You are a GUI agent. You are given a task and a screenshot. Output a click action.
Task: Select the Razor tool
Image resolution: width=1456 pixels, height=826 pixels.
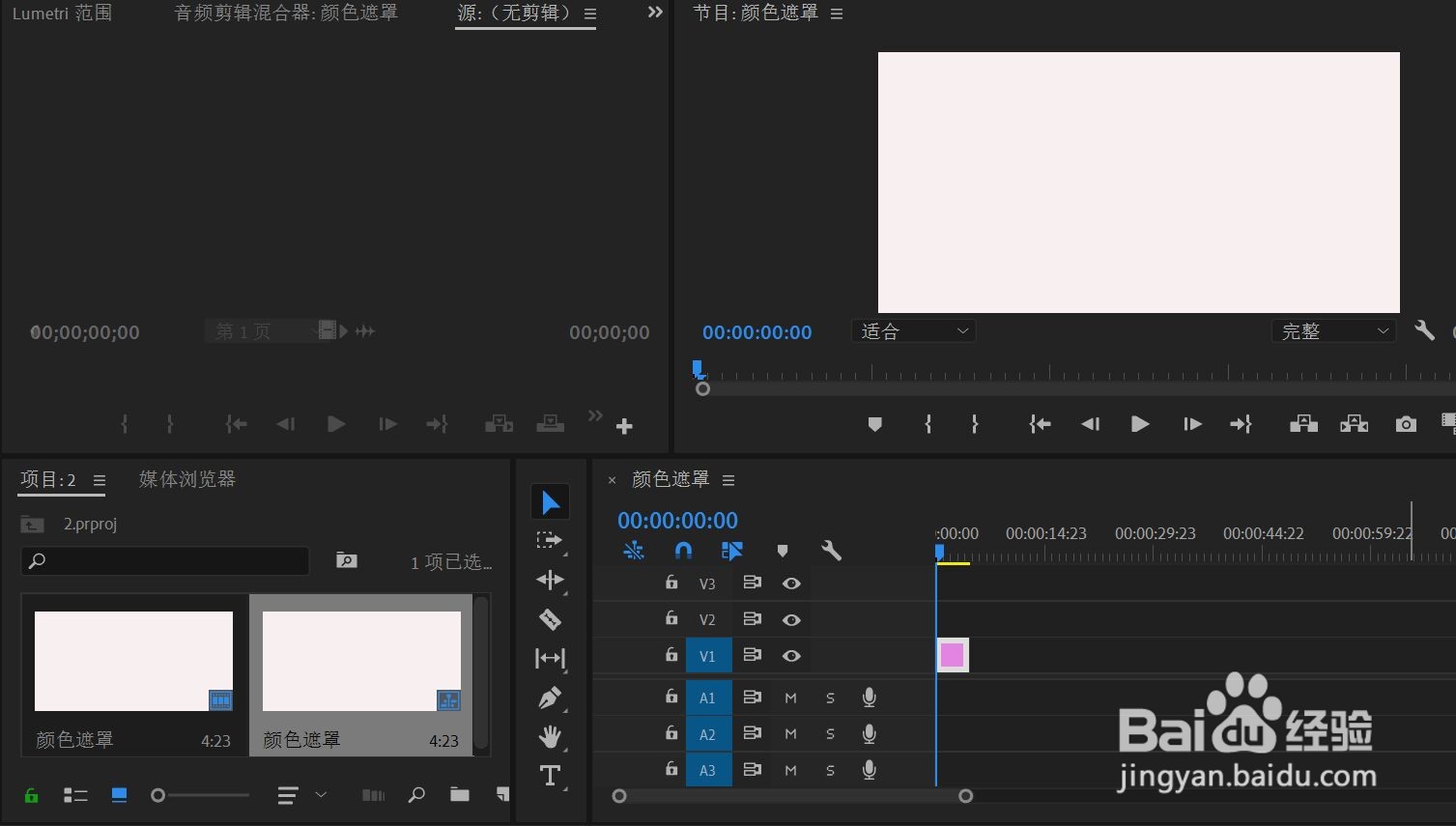click(550, 619)
